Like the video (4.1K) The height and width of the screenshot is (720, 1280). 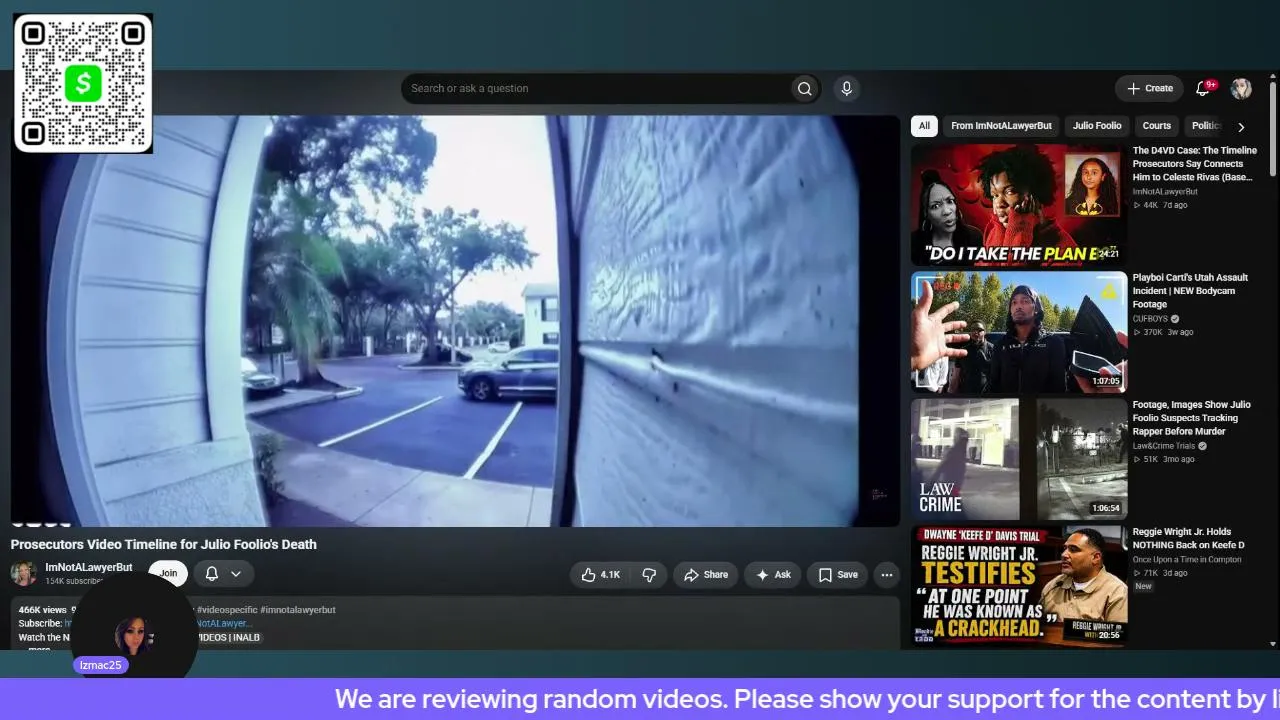point(601,575)
